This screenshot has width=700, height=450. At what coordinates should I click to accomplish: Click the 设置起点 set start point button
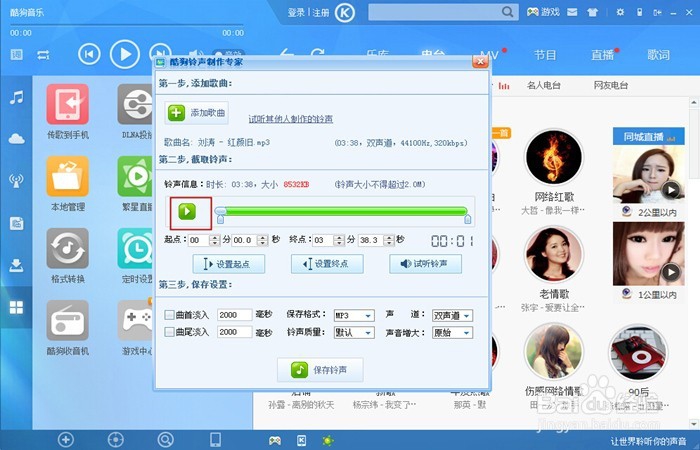click(229, 264)
